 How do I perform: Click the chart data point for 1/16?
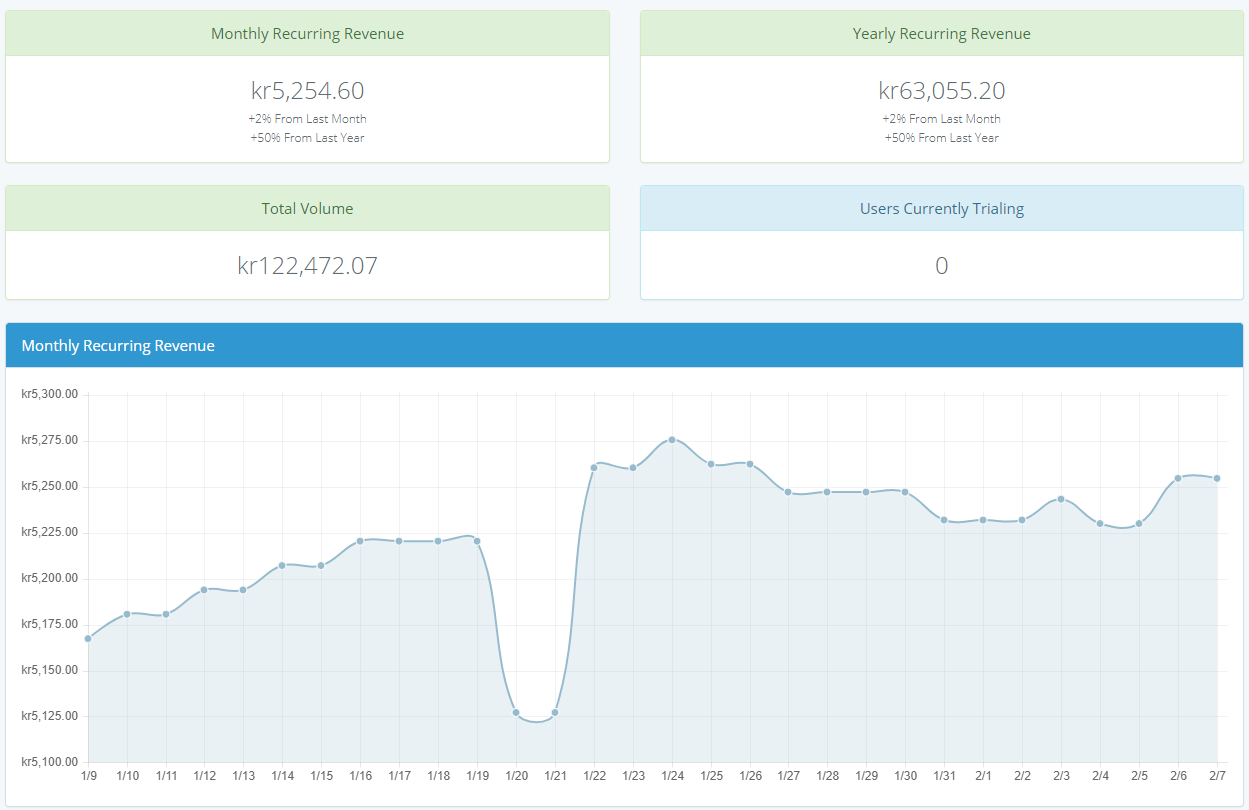(360, 541)
